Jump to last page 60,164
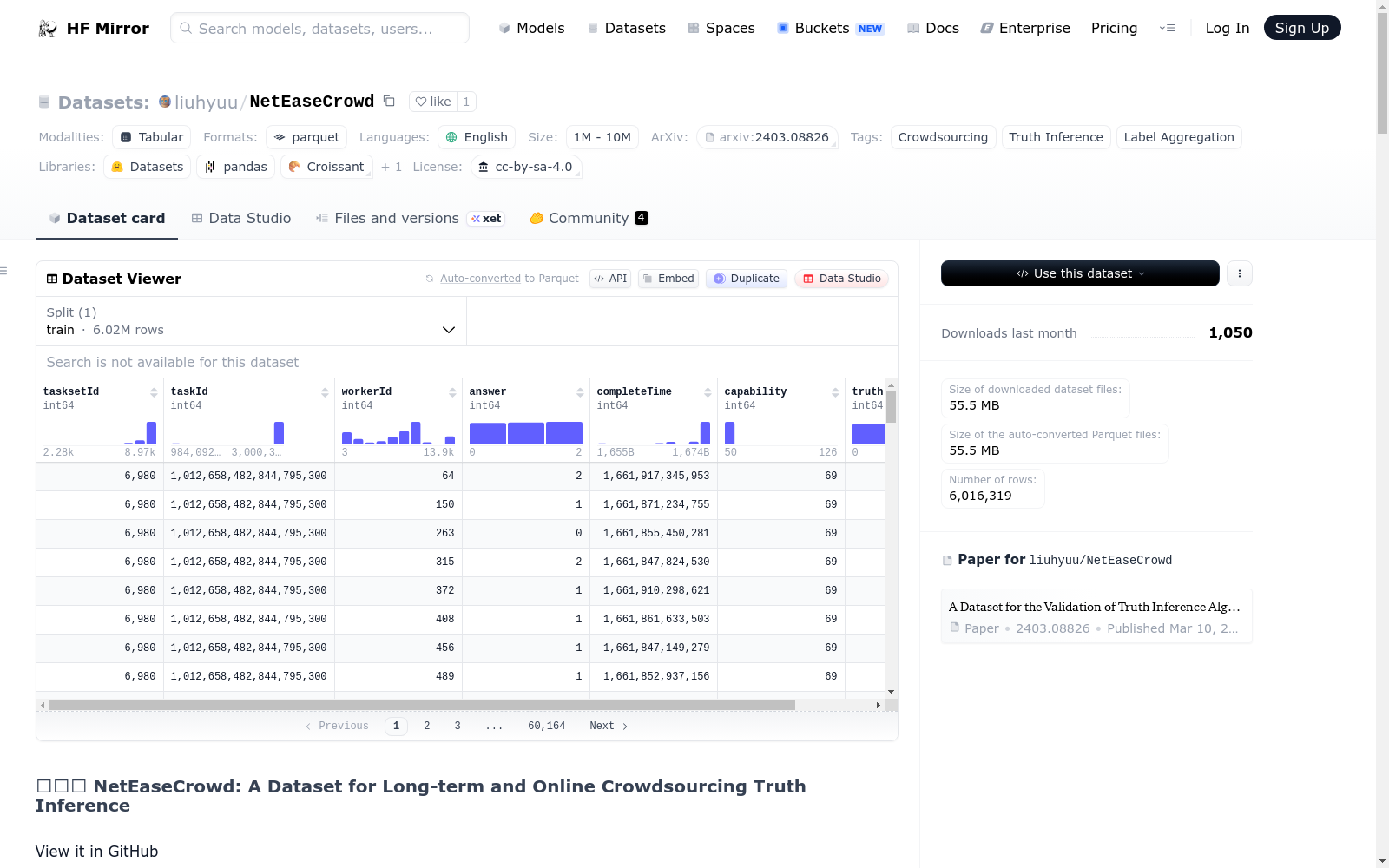Image resolution: width=1389 pixels, height=868 pixels. [547, 726]
